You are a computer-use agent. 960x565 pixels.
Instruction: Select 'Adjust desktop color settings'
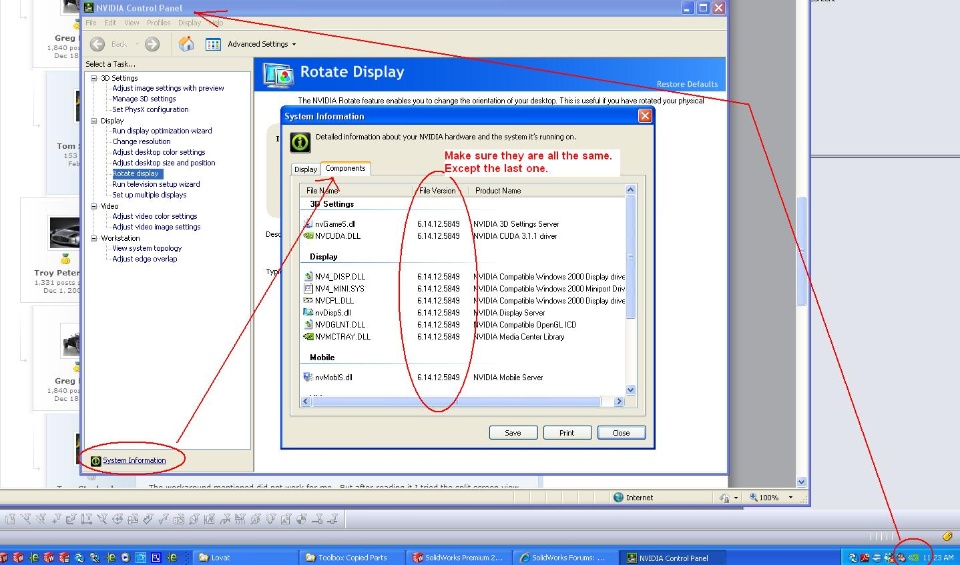coord(158,152)
